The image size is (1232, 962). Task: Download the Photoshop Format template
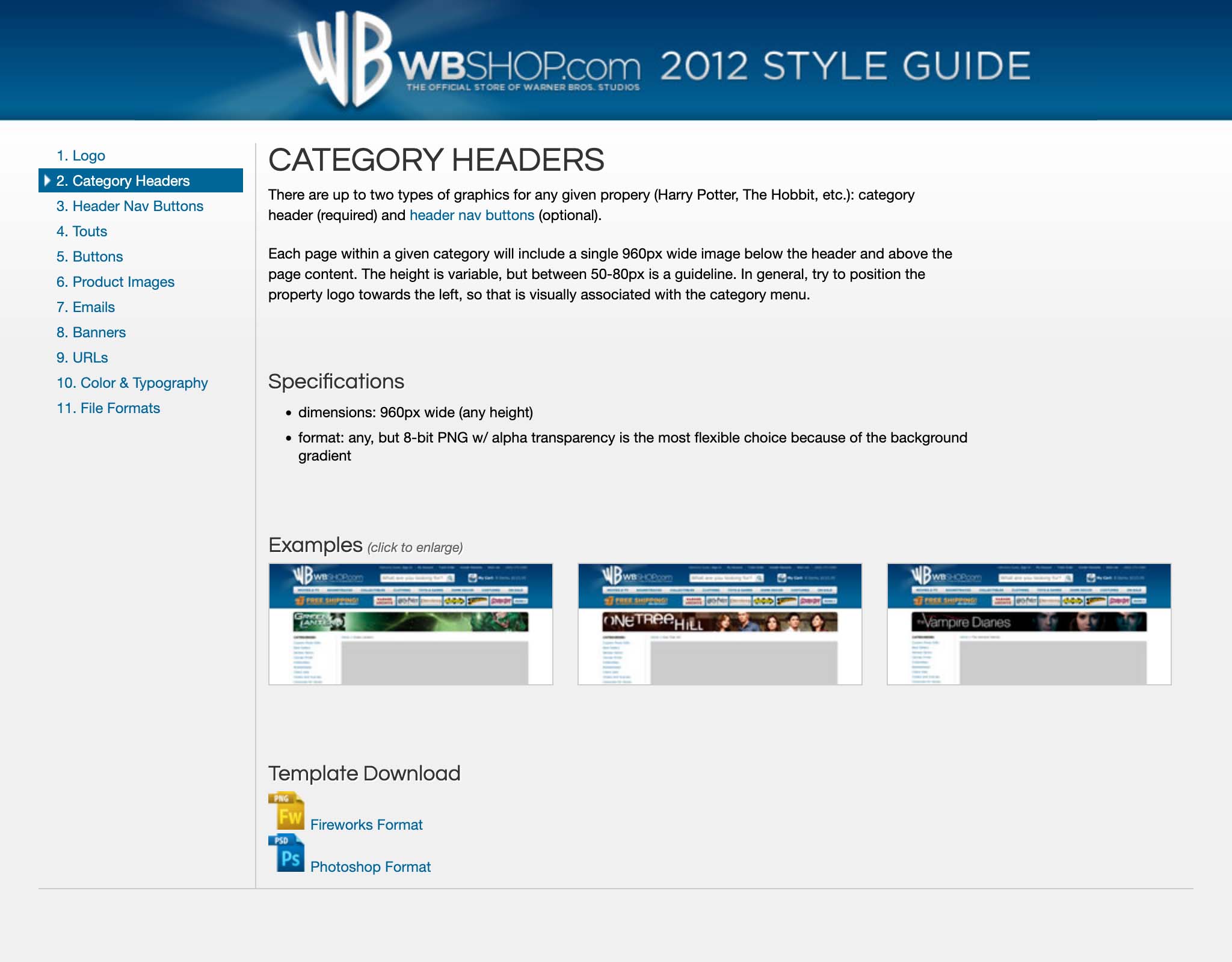371,867
